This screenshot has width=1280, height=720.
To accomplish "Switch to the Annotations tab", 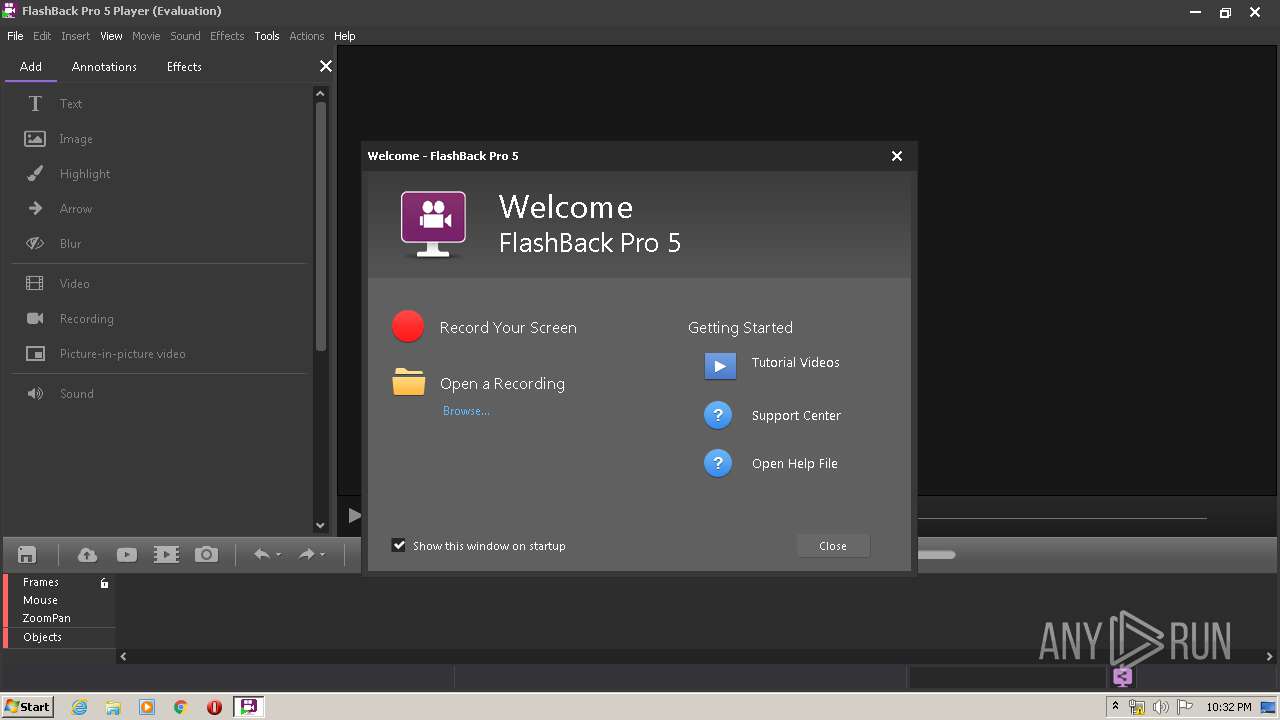I will point(104,67).
